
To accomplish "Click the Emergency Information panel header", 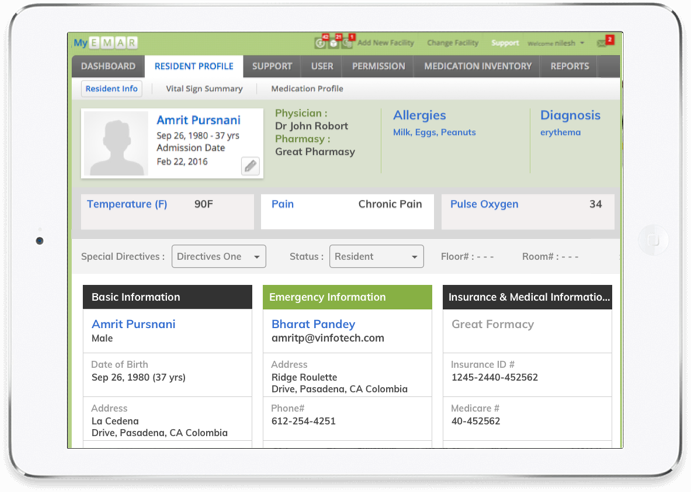I will tap(347, 297).
